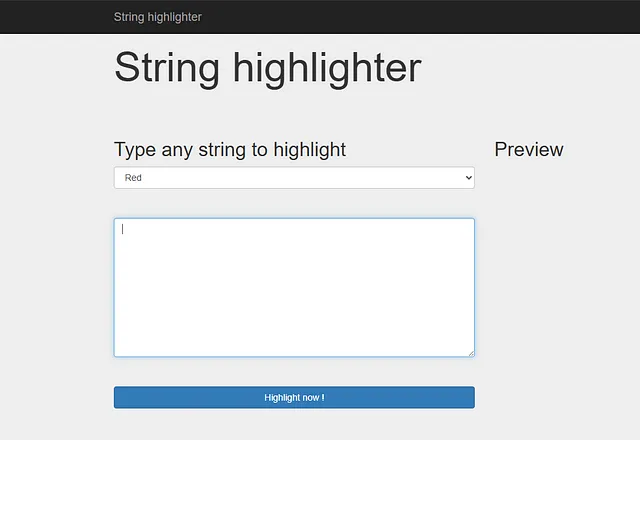The image size is (640, 510).
Task: Click the exclamation mark on the blue button
Action: 323,397
